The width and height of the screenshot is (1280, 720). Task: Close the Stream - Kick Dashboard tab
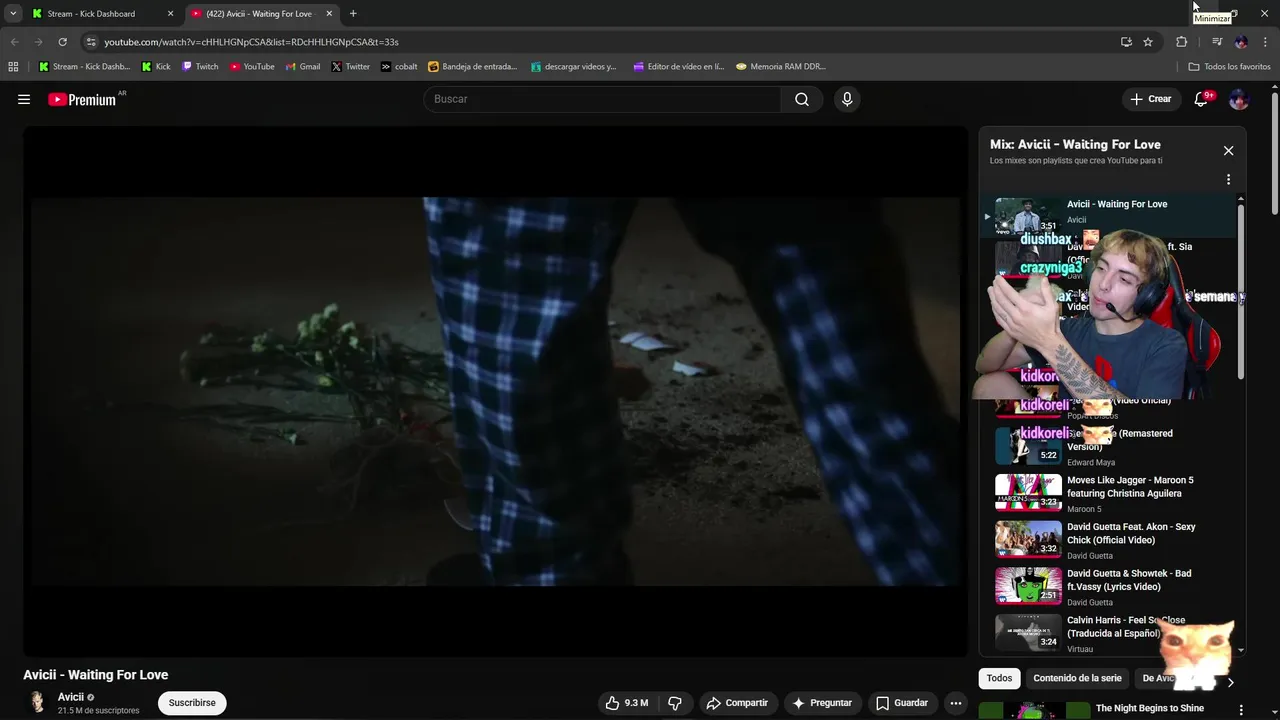click(170, 14)
